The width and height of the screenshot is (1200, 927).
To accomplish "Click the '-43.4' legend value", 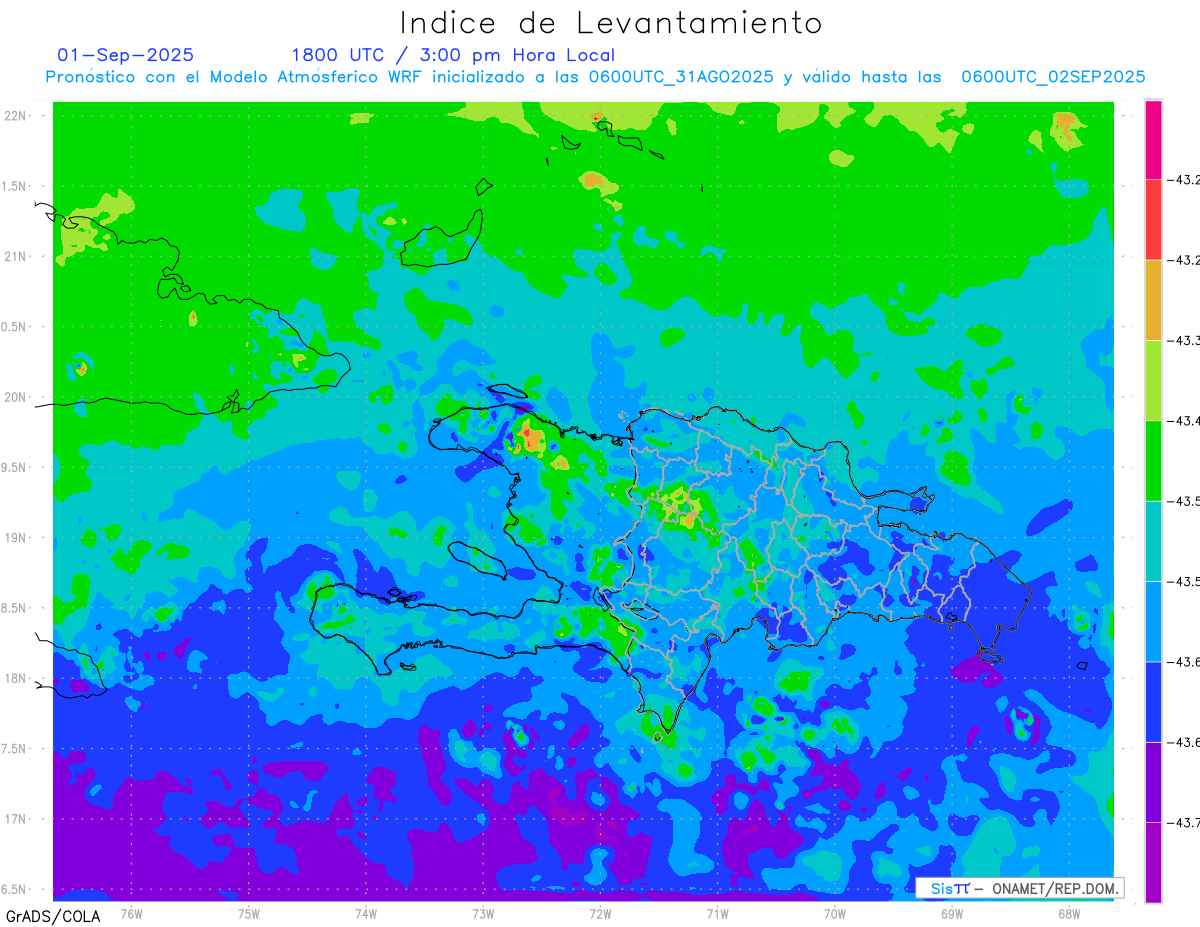I will tap(1184, 421).
